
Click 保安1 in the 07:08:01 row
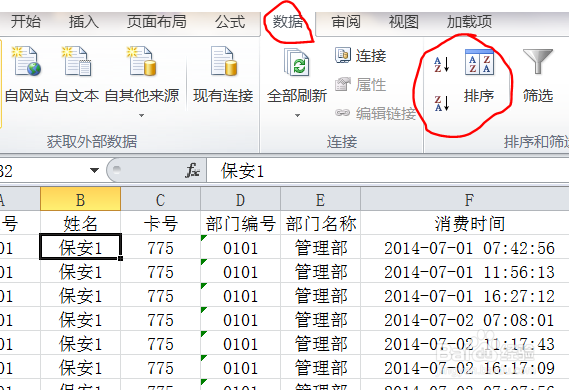point(80,320)
